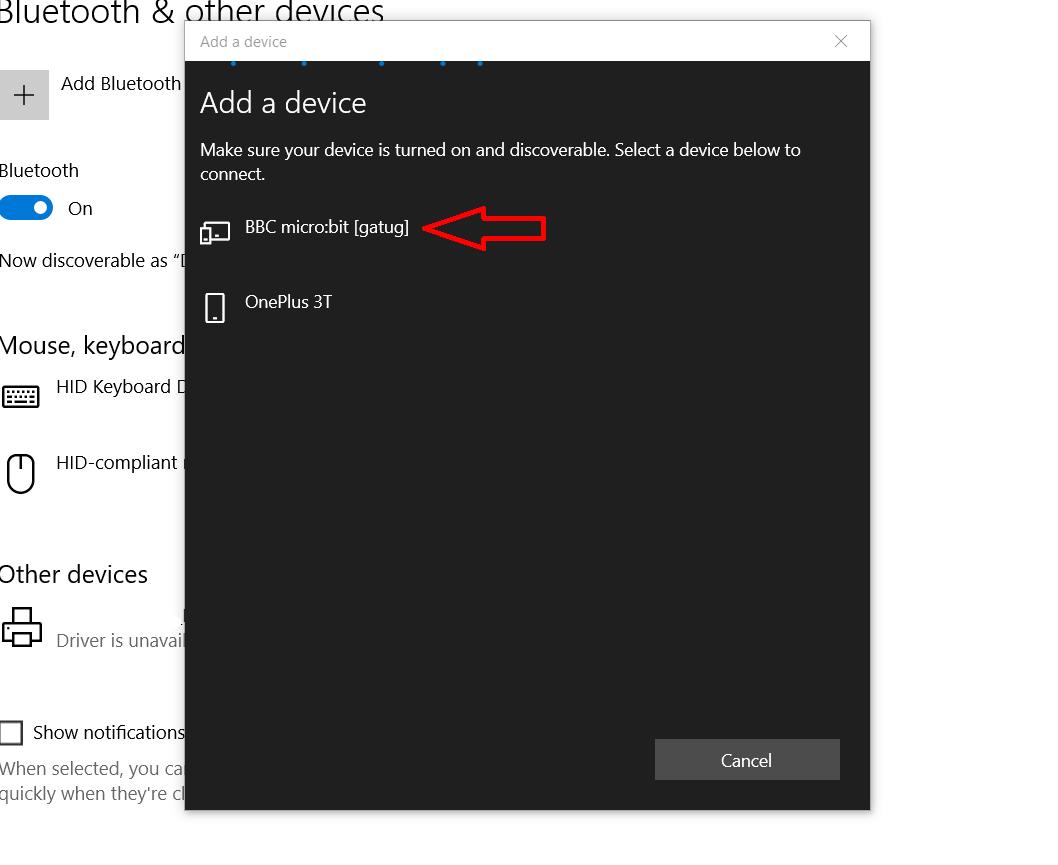Screen dimensions: 1058x865
Task: Click the plus Add Bluetooth button in Settings
Action: pyautogui.click(x=24, y=95)
